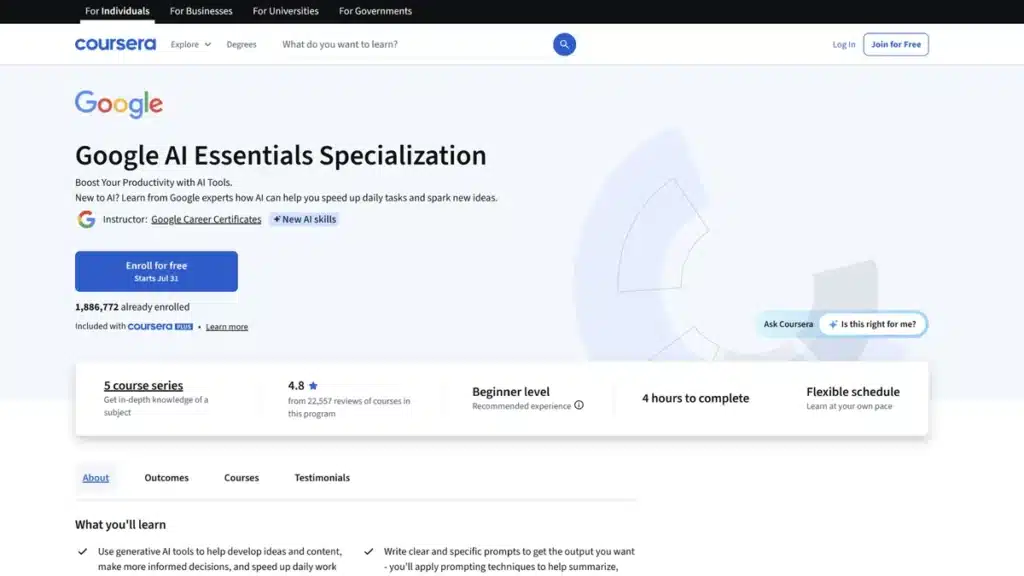Click into the What do you want to learn field
Screen dimensions: 1024x576
click(x=415, y=44)
